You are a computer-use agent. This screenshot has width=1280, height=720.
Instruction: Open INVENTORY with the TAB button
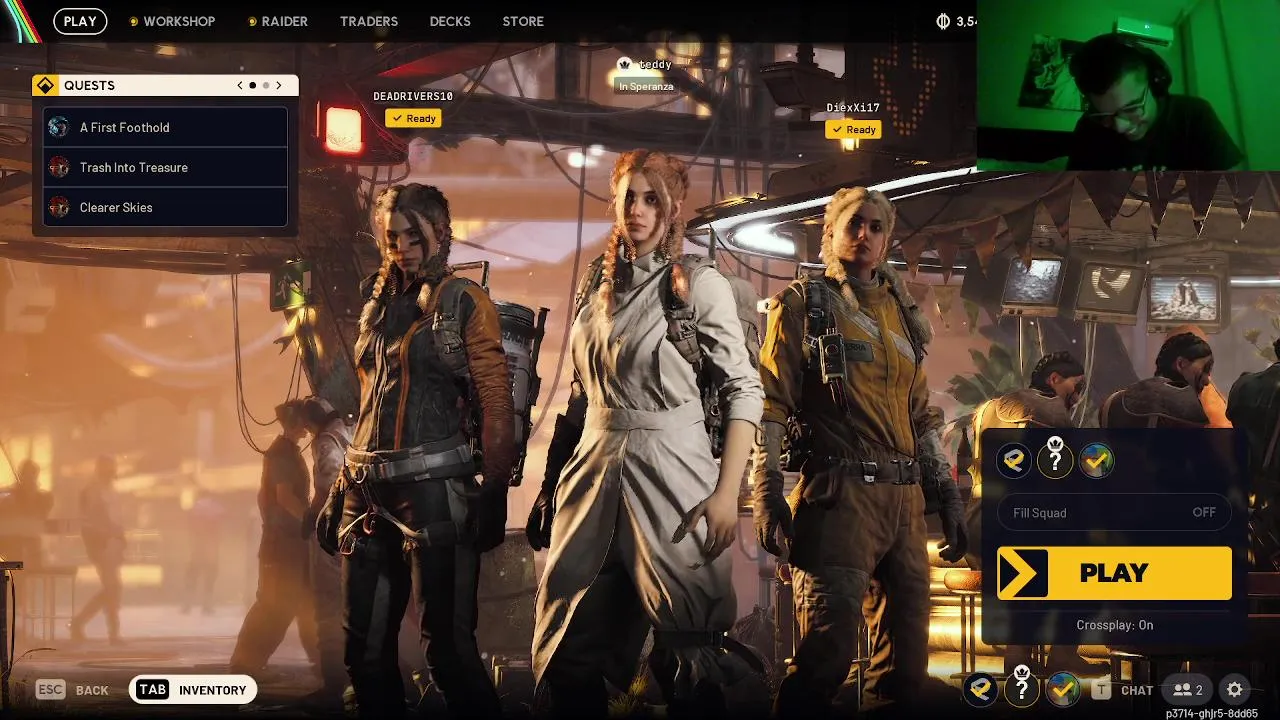193,689
